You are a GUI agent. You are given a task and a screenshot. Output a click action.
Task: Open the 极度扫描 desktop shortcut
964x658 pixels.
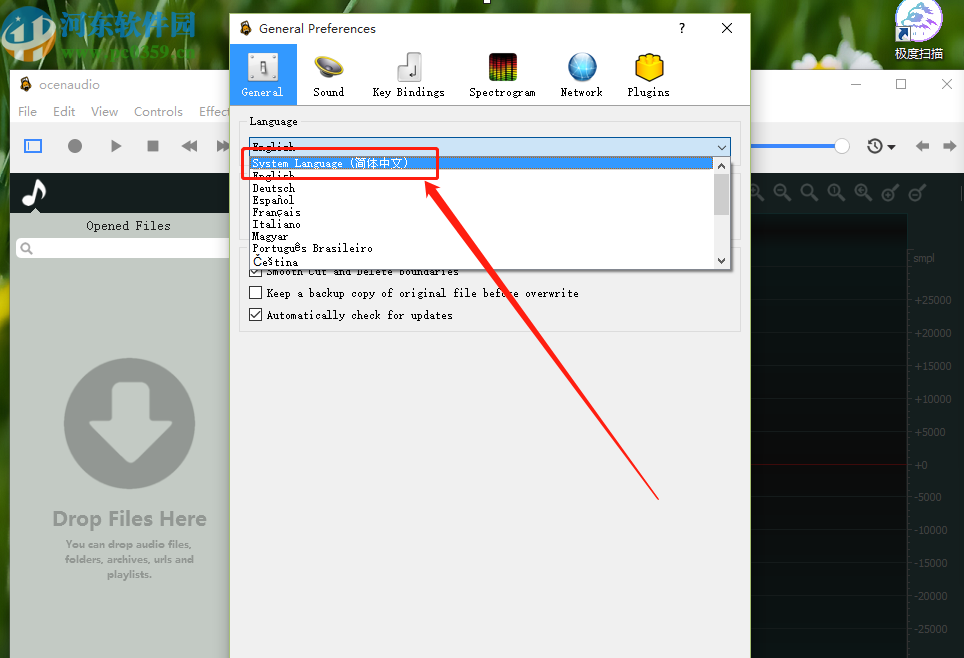(x=919, y=31)
